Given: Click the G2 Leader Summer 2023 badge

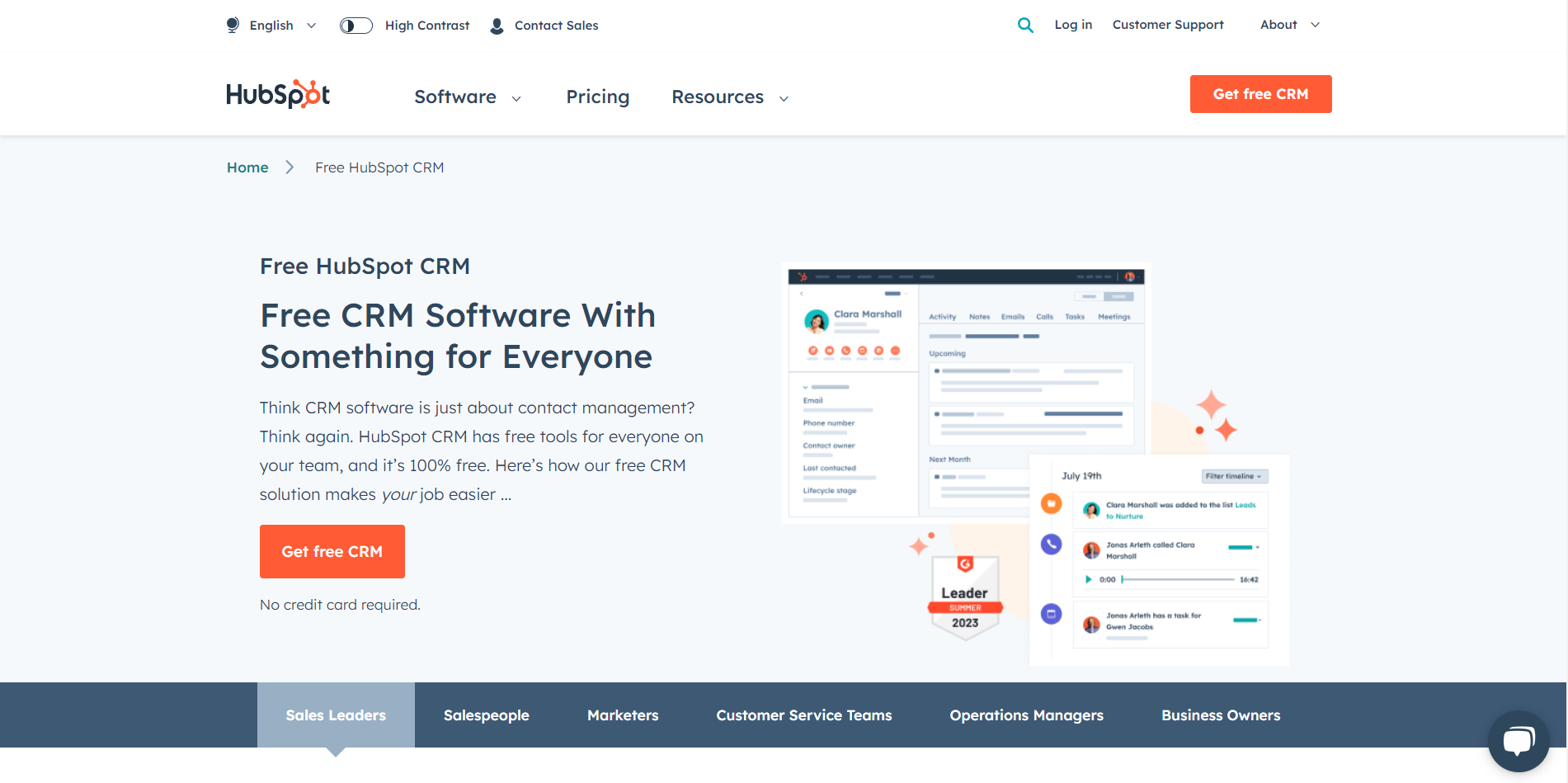Looking at the screenshot, I should [965, 597].
